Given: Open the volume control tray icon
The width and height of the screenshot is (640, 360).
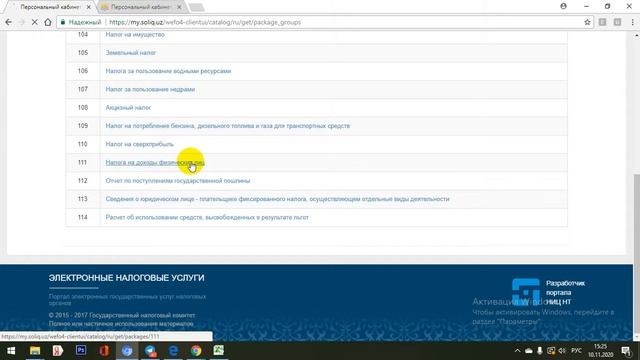Looking at the screenshot, I should pos(562,351).
